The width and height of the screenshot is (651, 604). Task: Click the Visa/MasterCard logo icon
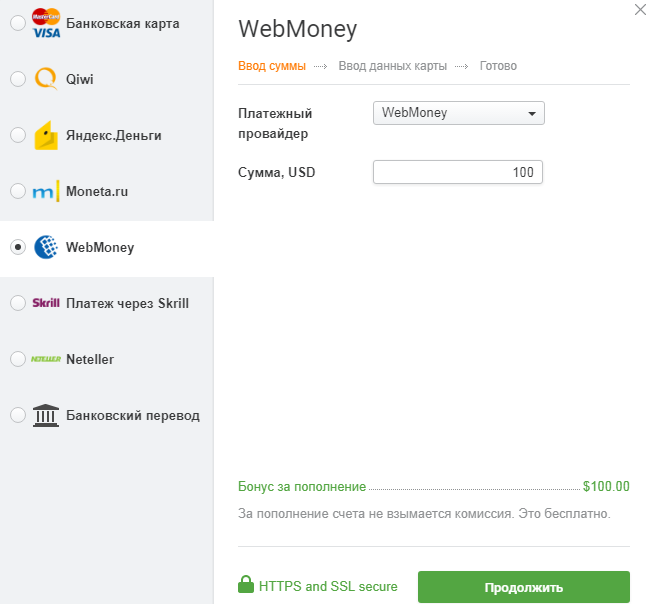pyautogui.click(x=46, y=23)
